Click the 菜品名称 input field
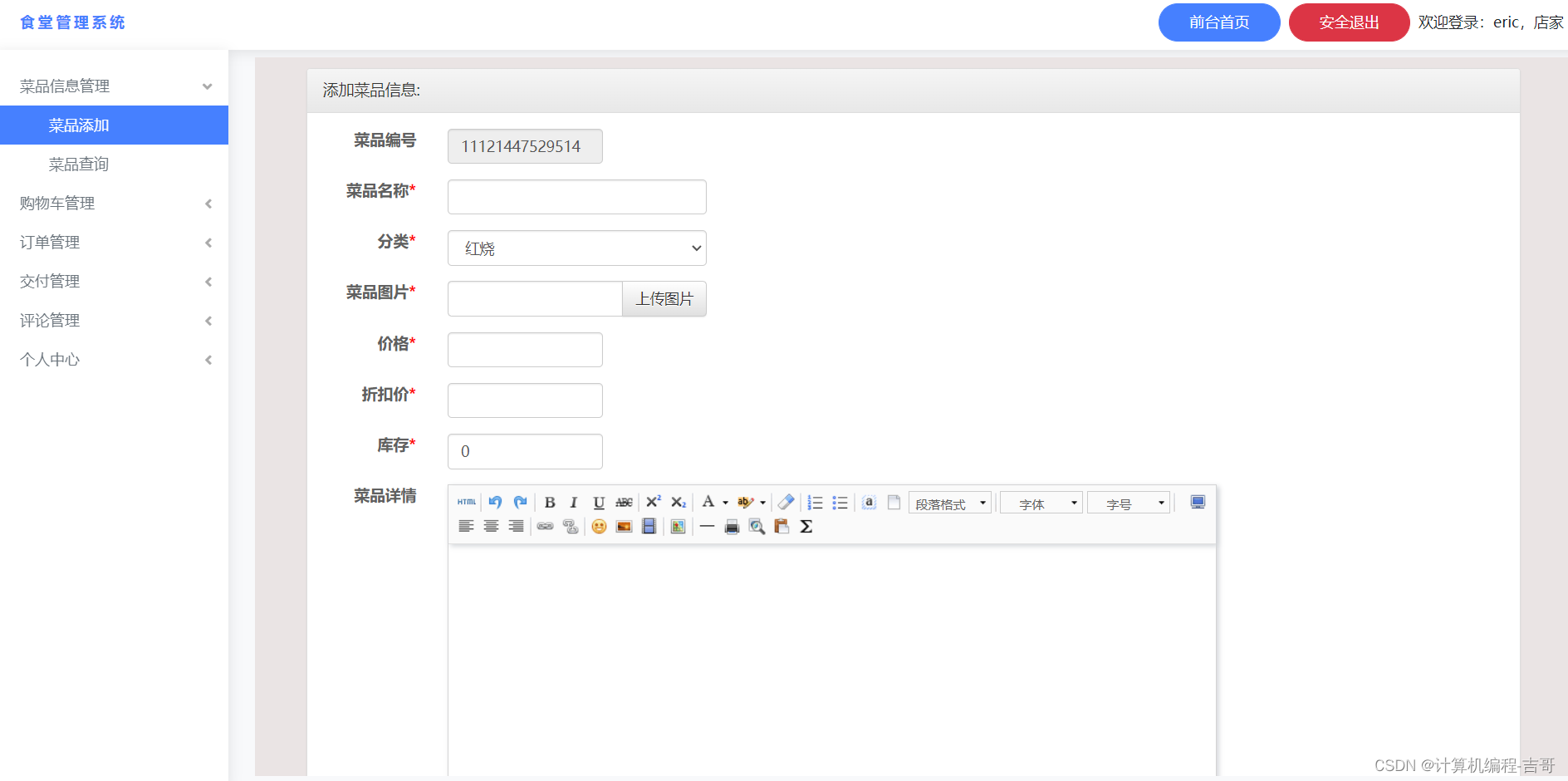Screen dimensions: 1568x781 point(576,197)
